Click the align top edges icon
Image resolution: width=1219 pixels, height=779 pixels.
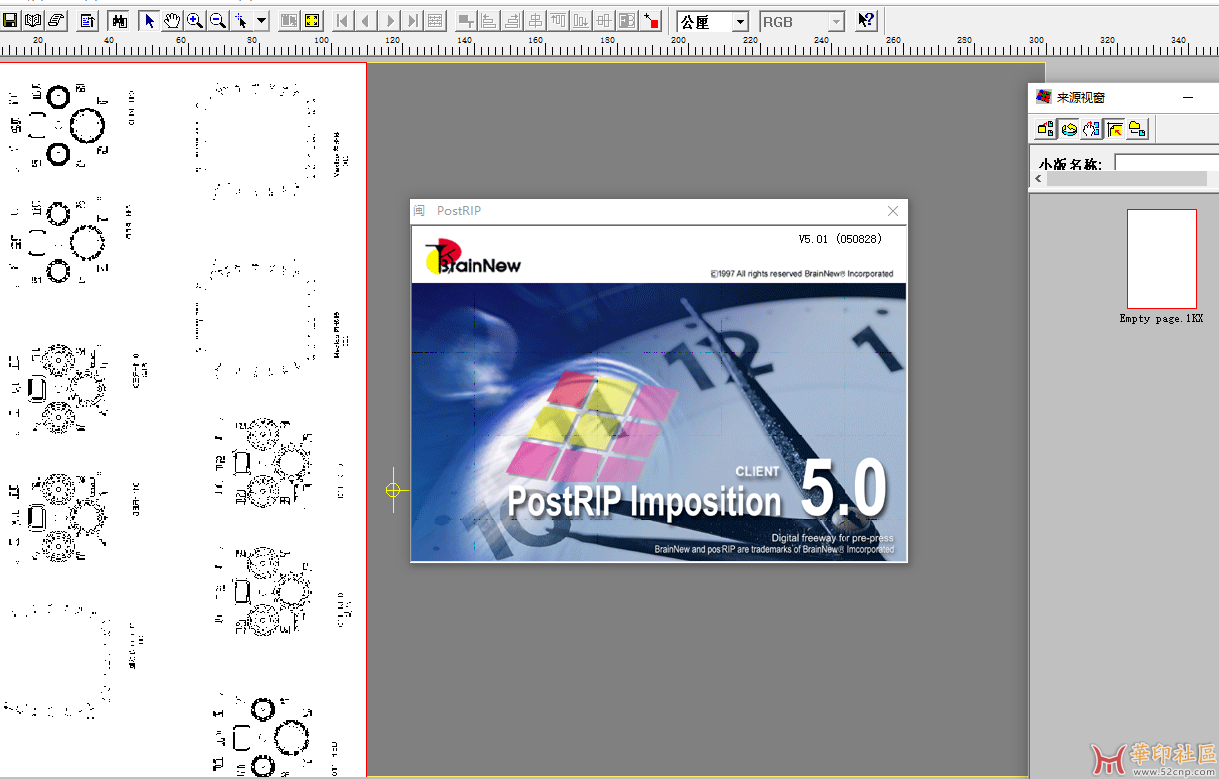pos(559,20)
